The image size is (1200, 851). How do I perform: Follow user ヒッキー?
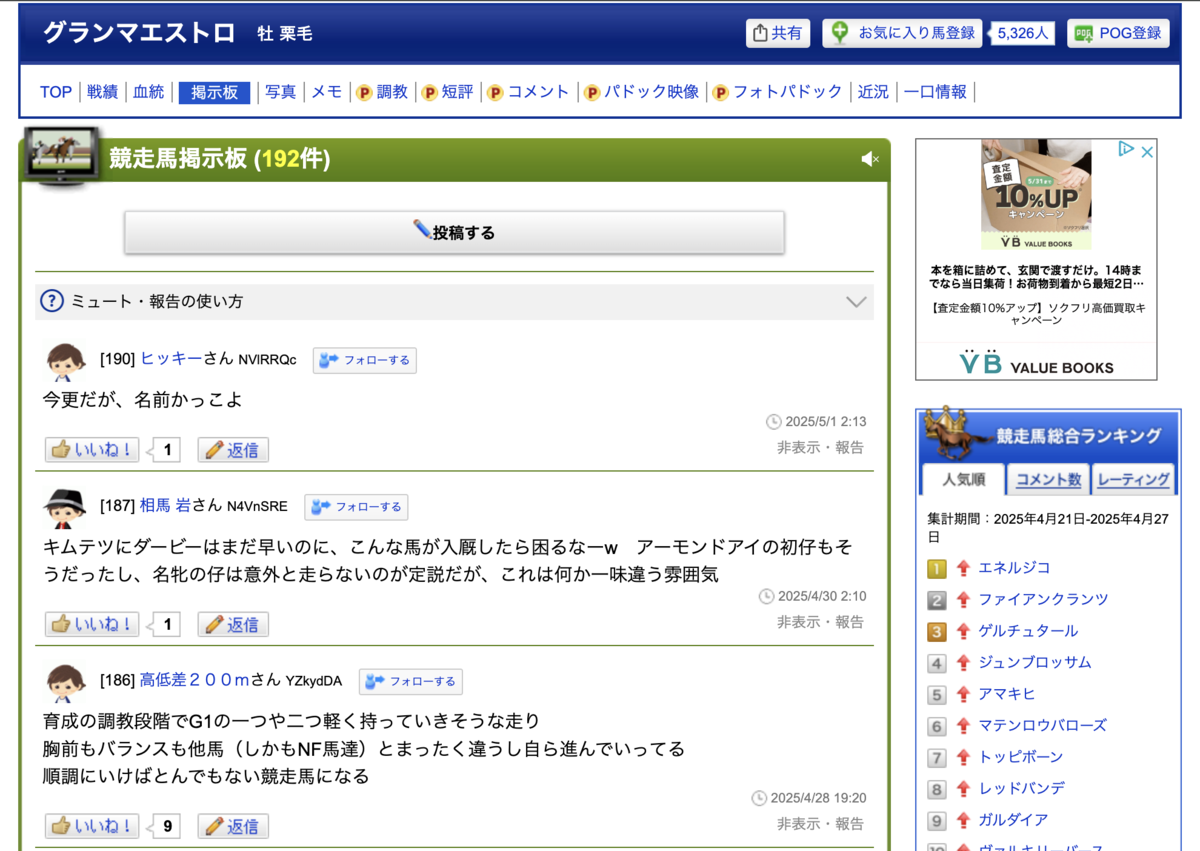pyautogui.click(x=365, y=360)
